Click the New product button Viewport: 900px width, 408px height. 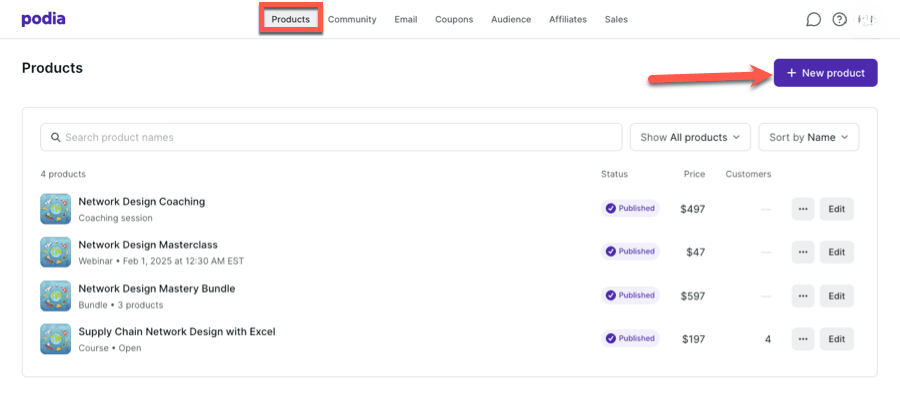coord(825,73)
